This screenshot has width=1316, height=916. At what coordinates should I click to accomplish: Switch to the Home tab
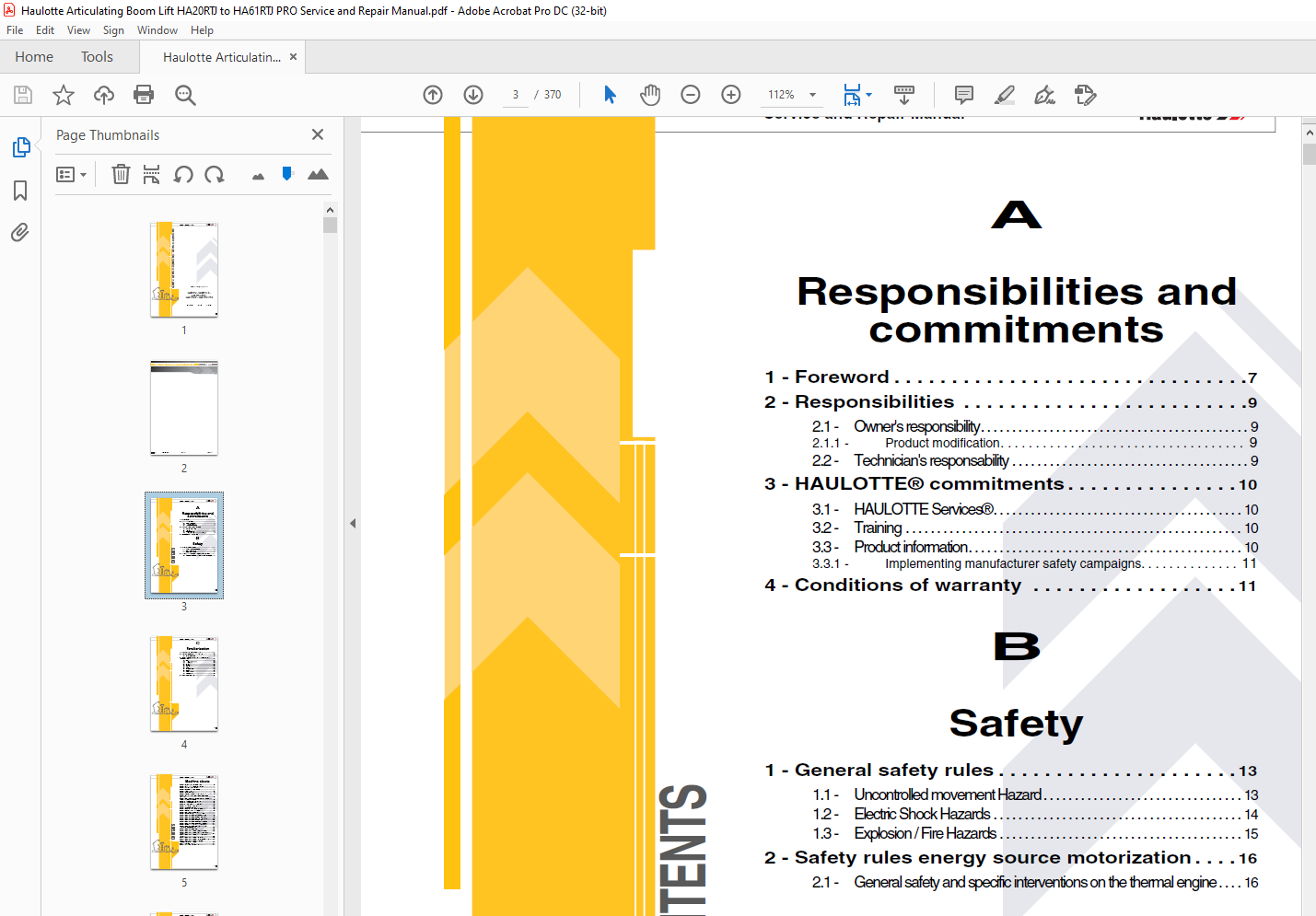coord(34,57)
